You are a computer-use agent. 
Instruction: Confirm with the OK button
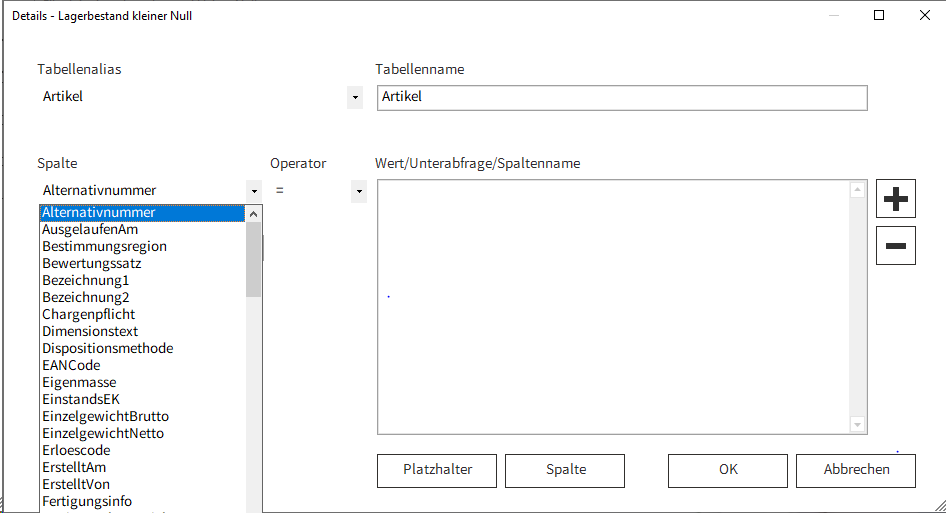pos(728,471)
